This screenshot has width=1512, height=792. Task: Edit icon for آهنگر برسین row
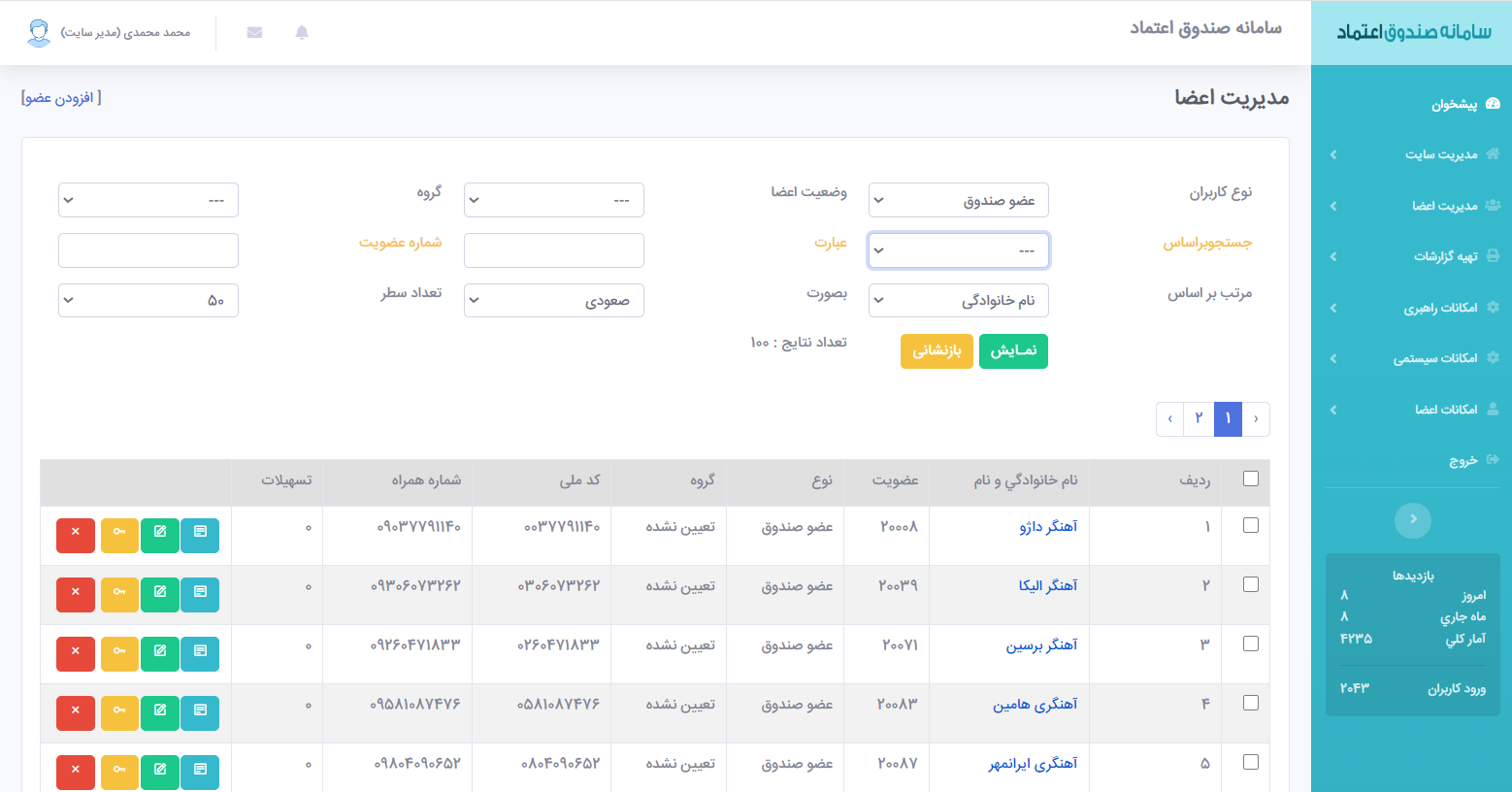(160, 654)
